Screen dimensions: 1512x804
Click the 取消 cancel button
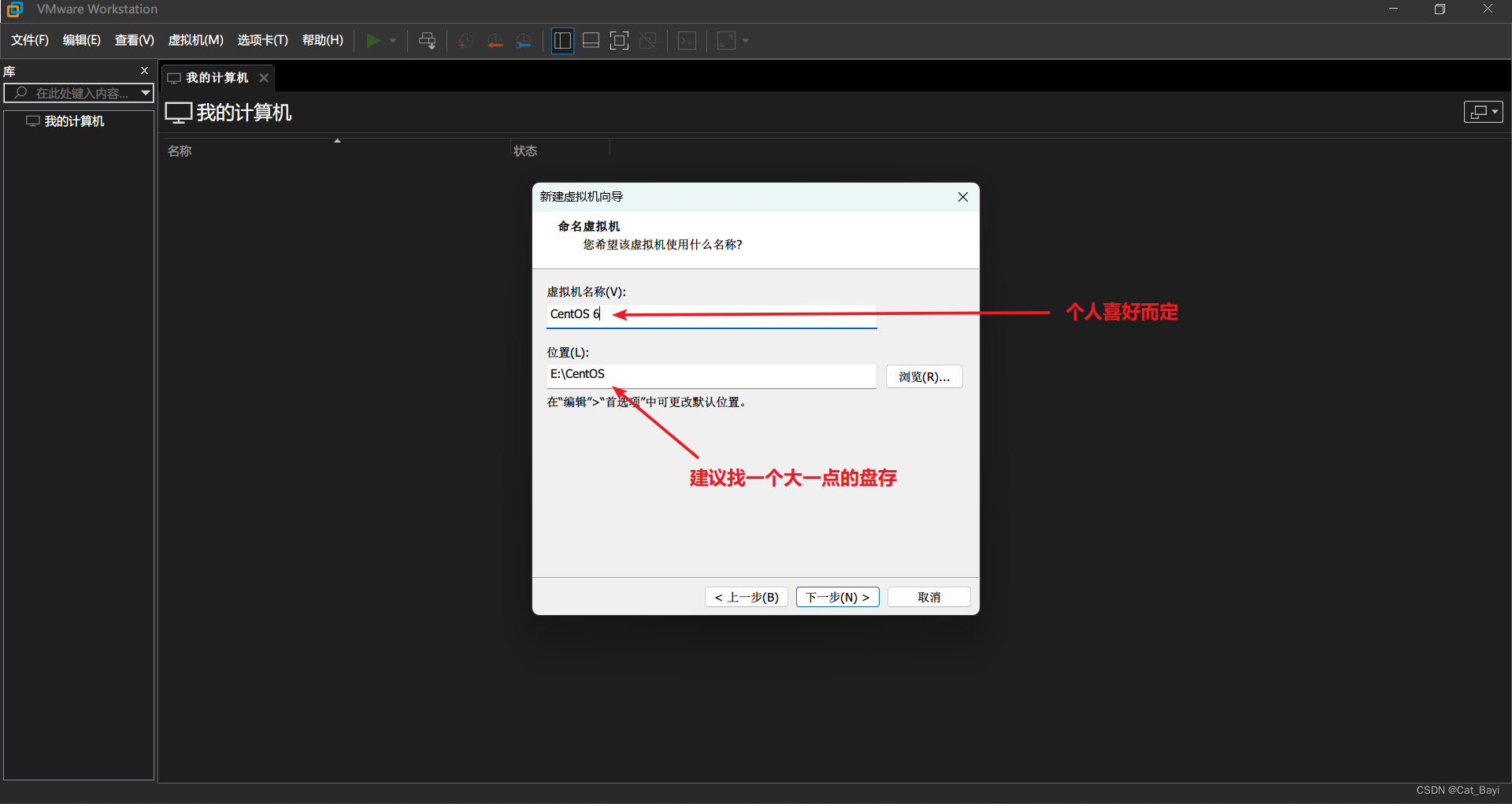point(929,597)
